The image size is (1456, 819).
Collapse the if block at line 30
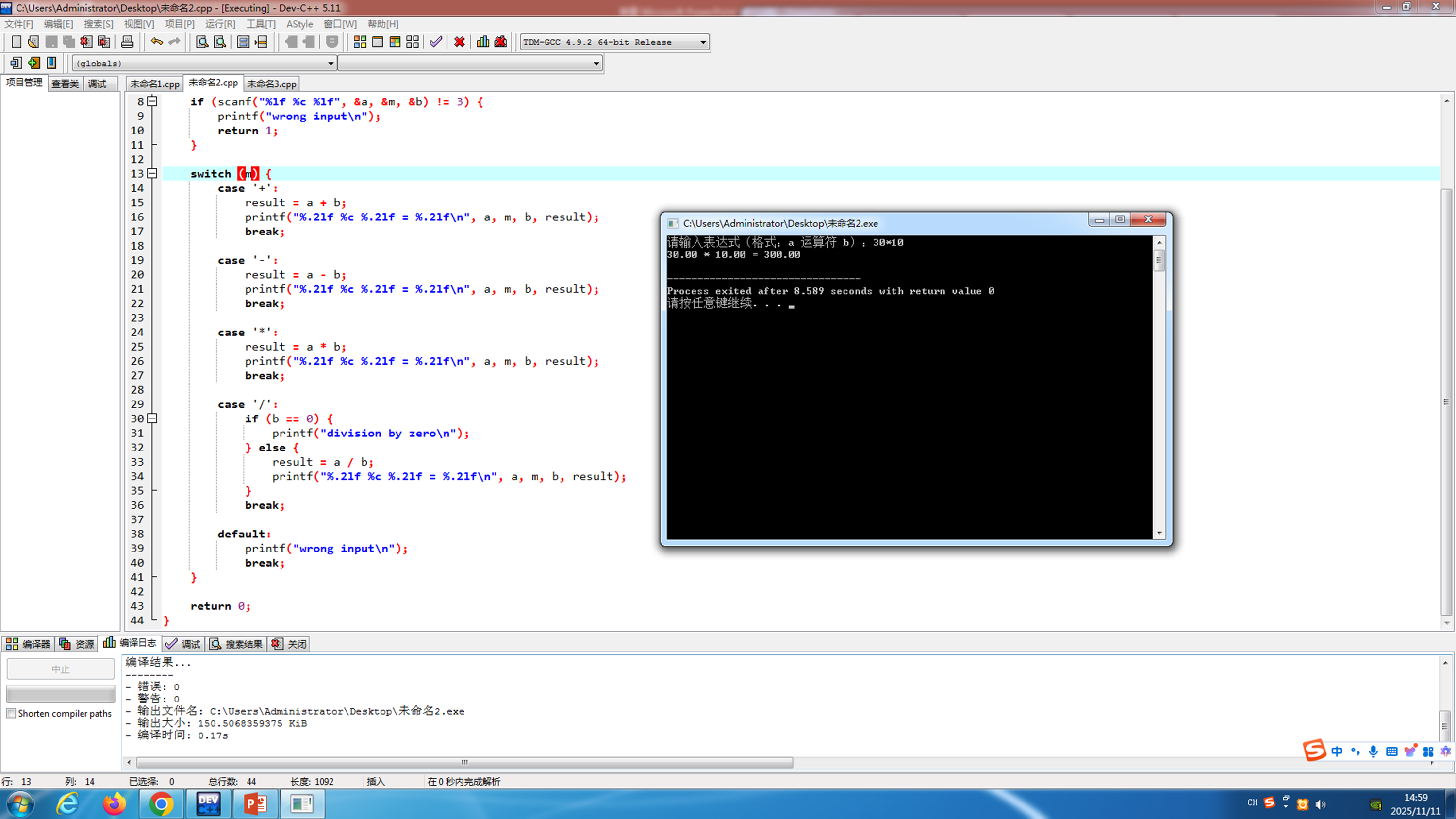[x=151, y=419]
